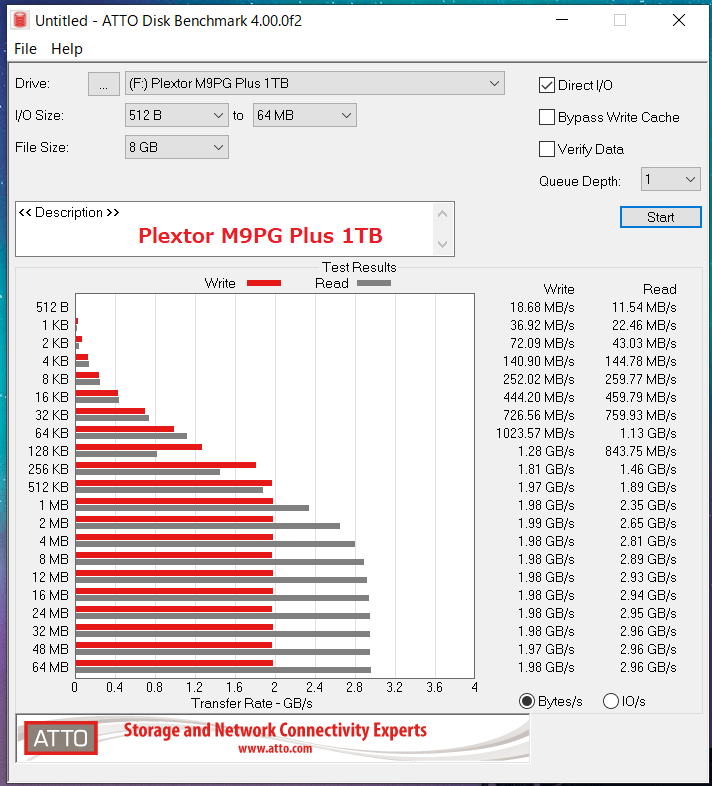Click the 16 KB read value 459.79 MB/s
This screenshot has width=712, height=786.
pos(640,398)
